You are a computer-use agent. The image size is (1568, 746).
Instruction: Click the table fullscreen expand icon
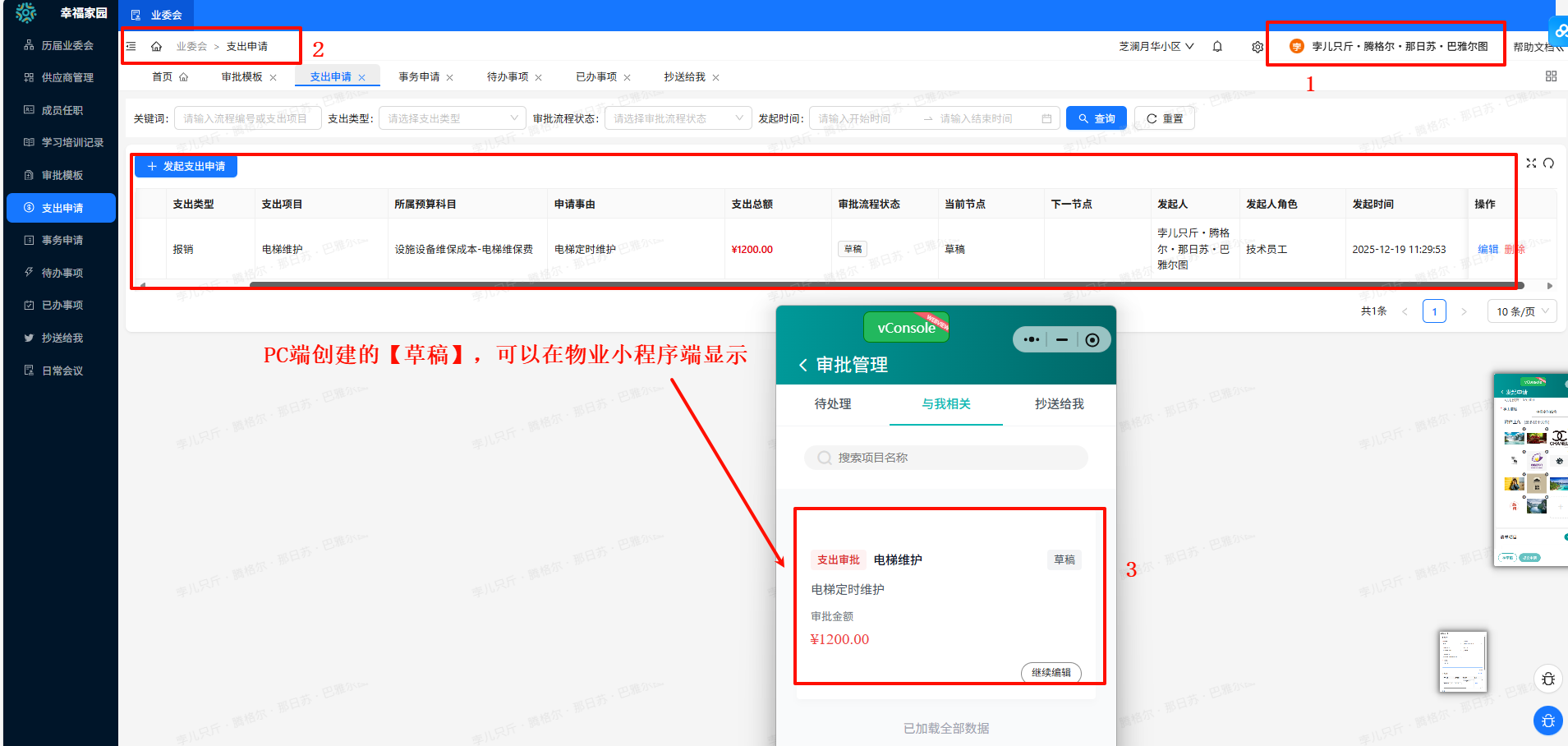[x=1531, y=163]
